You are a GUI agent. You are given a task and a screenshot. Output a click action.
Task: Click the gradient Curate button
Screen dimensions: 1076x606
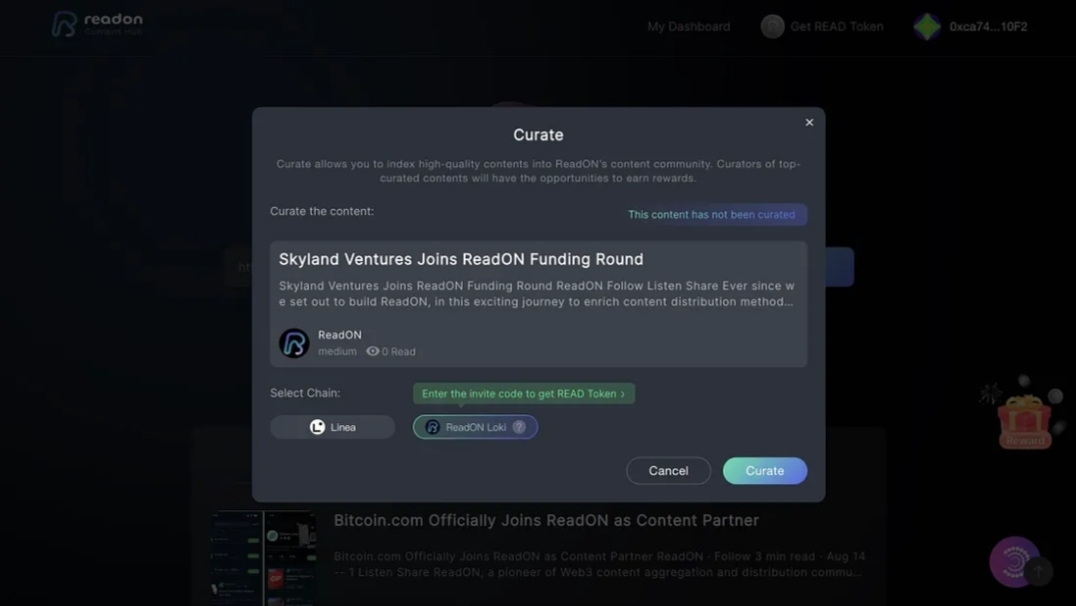764,471
